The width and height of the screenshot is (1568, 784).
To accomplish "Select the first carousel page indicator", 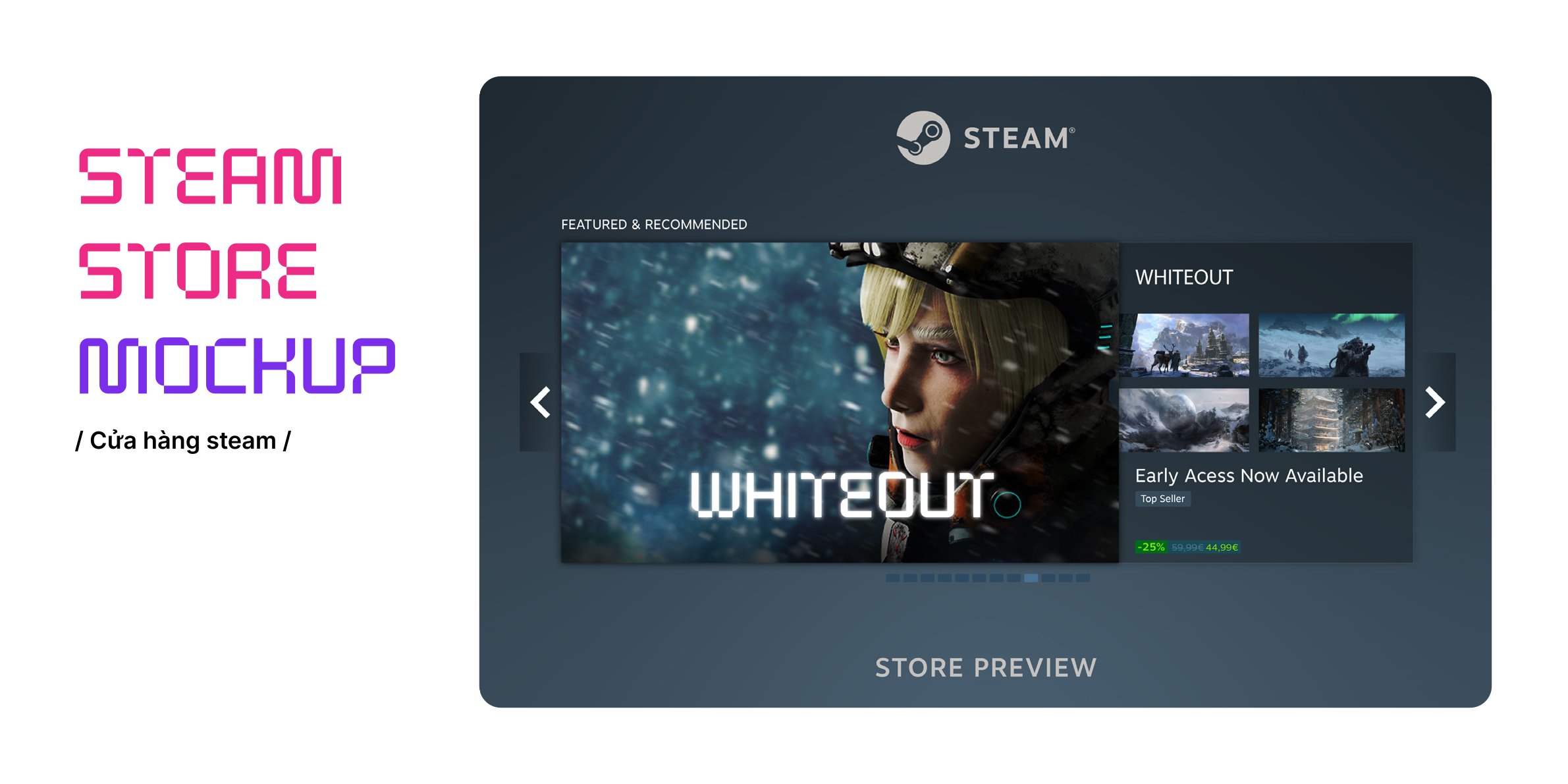I will 892,578.
